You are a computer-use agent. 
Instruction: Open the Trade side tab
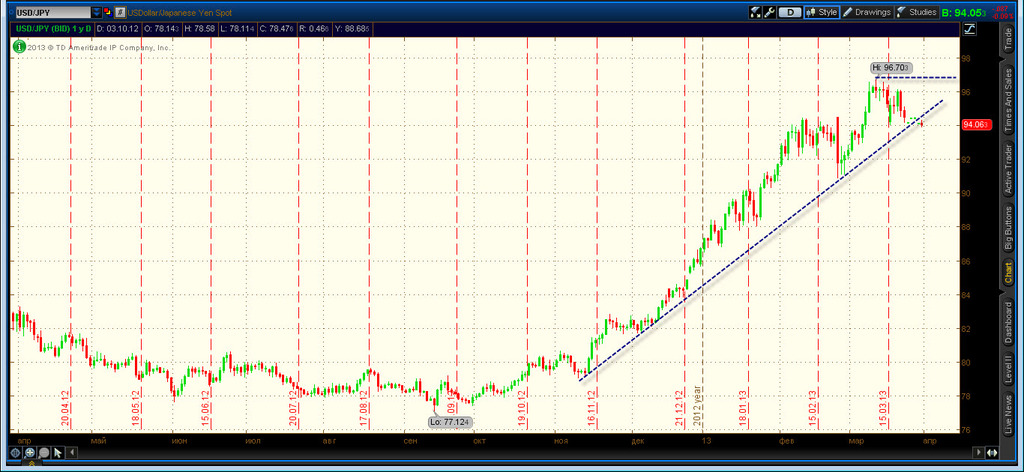pos(1009,39)
